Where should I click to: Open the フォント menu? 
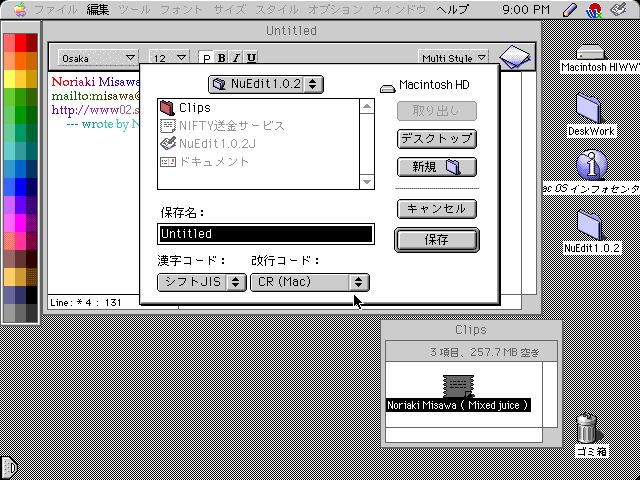coord(182,9)
